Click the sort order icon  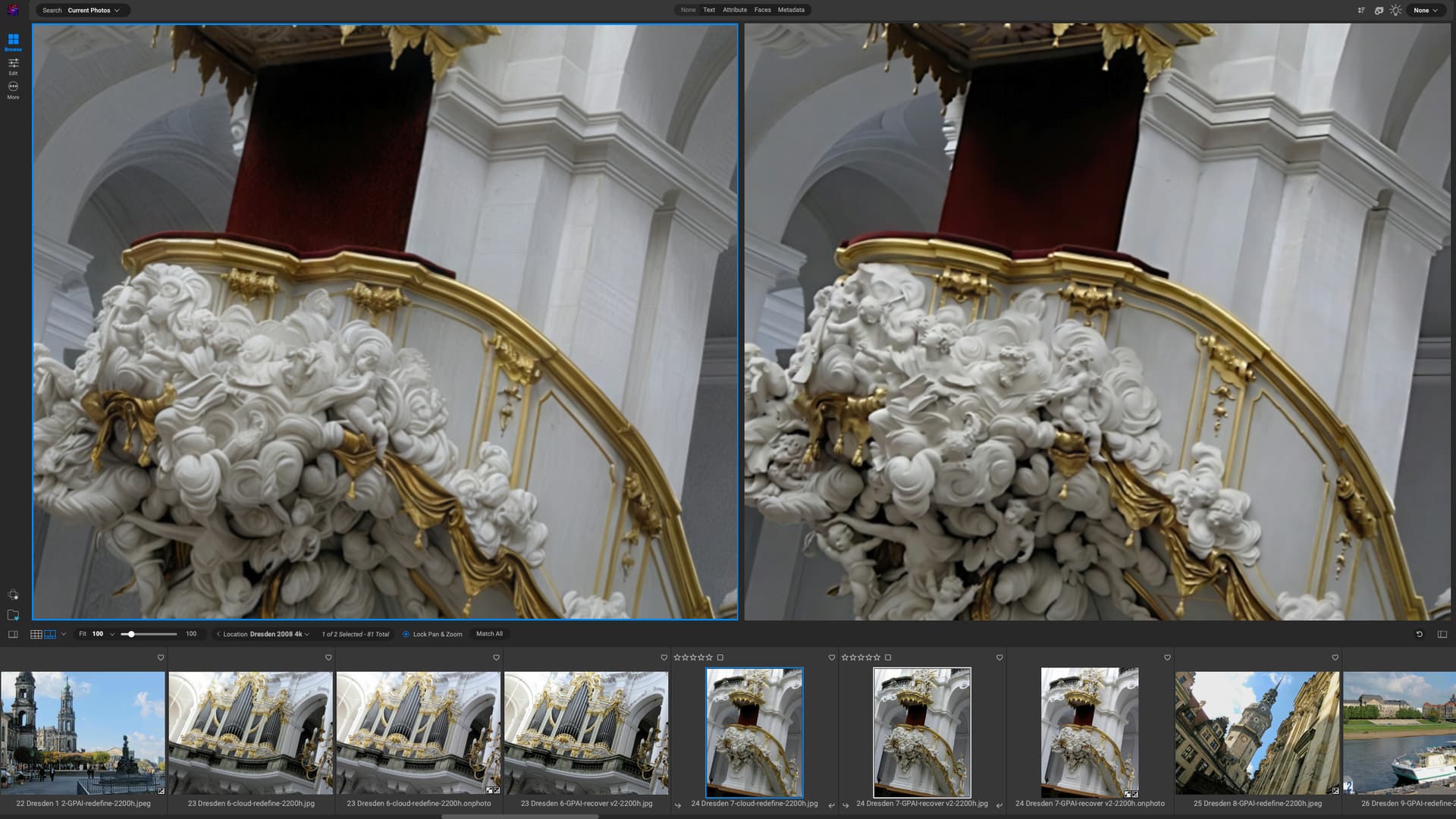pyautogui.click(x=1361, y=11)
